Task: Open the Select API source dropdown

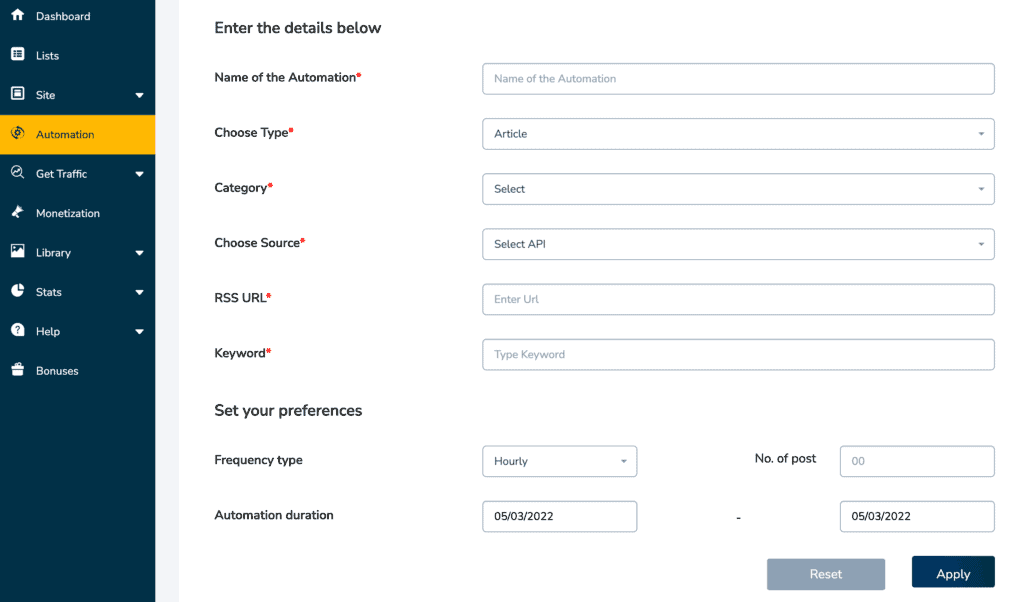Action: coord(738,244)
